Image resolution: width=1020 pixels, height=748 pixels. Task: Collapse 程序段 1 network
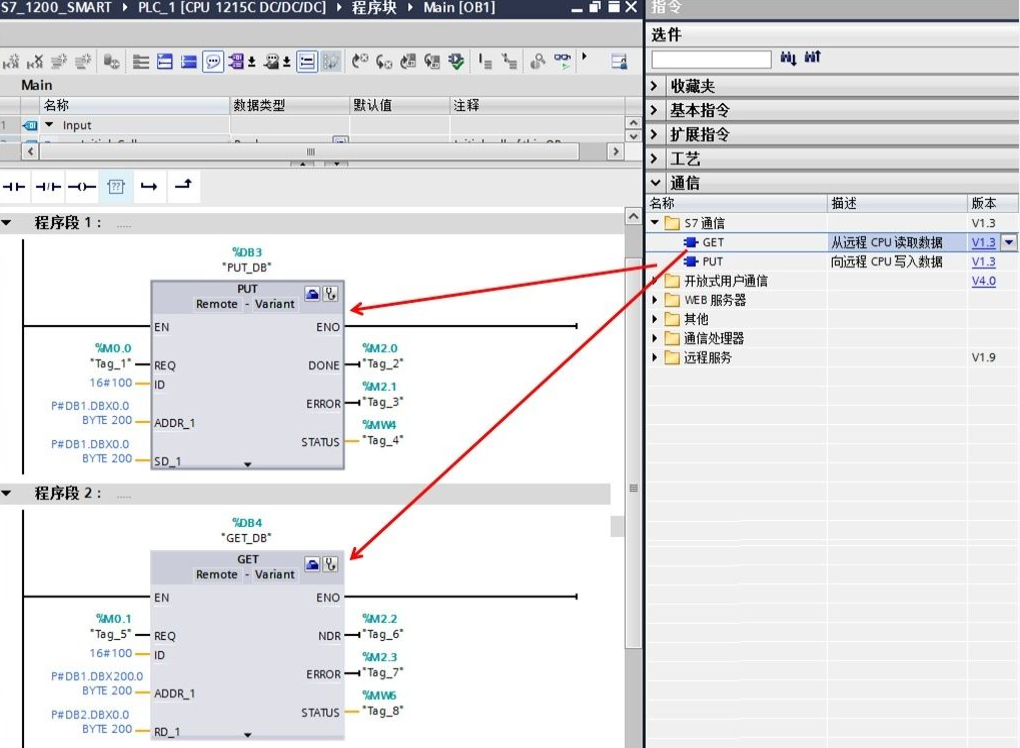7,222
